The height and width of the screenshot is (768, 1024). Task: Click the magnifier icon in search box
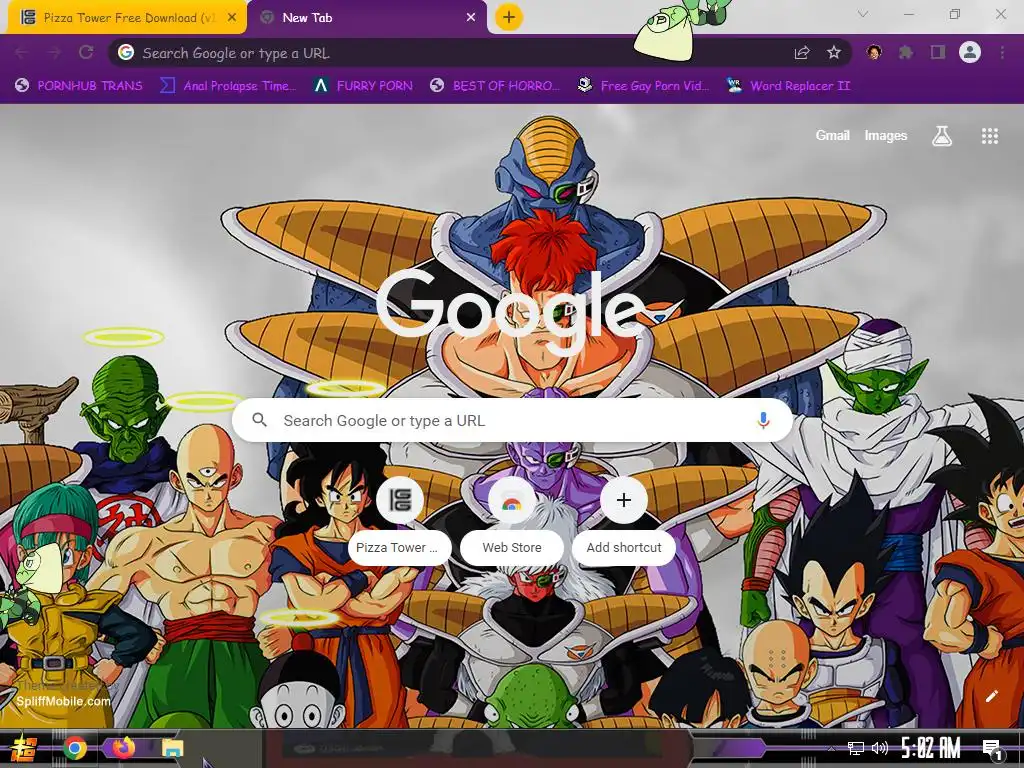(259, 420)
